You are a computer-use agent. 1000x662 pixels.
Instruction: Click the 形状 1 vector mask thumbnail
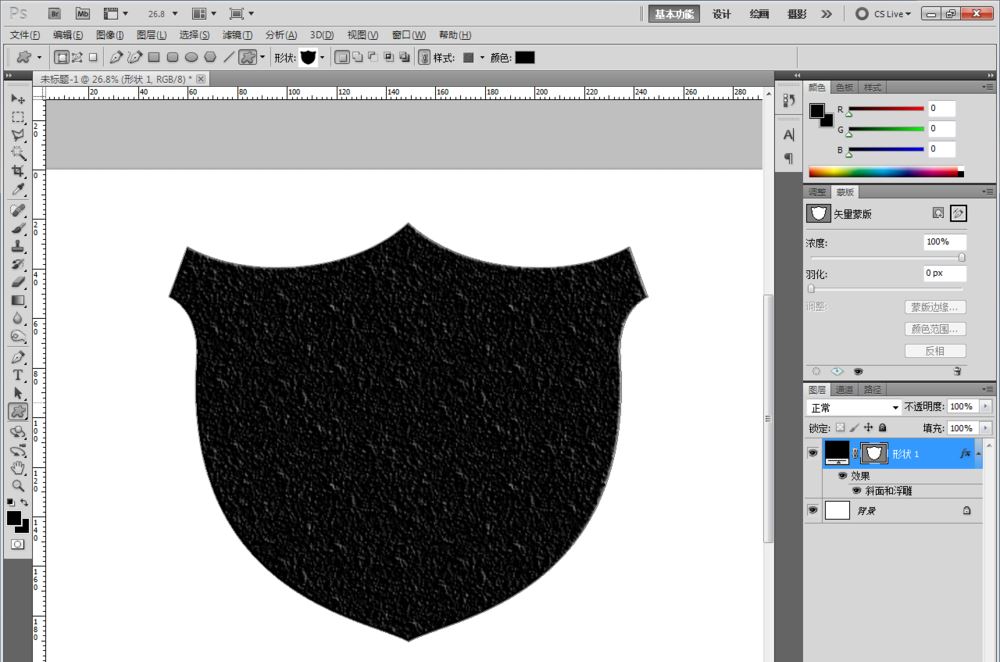point(874,453)
